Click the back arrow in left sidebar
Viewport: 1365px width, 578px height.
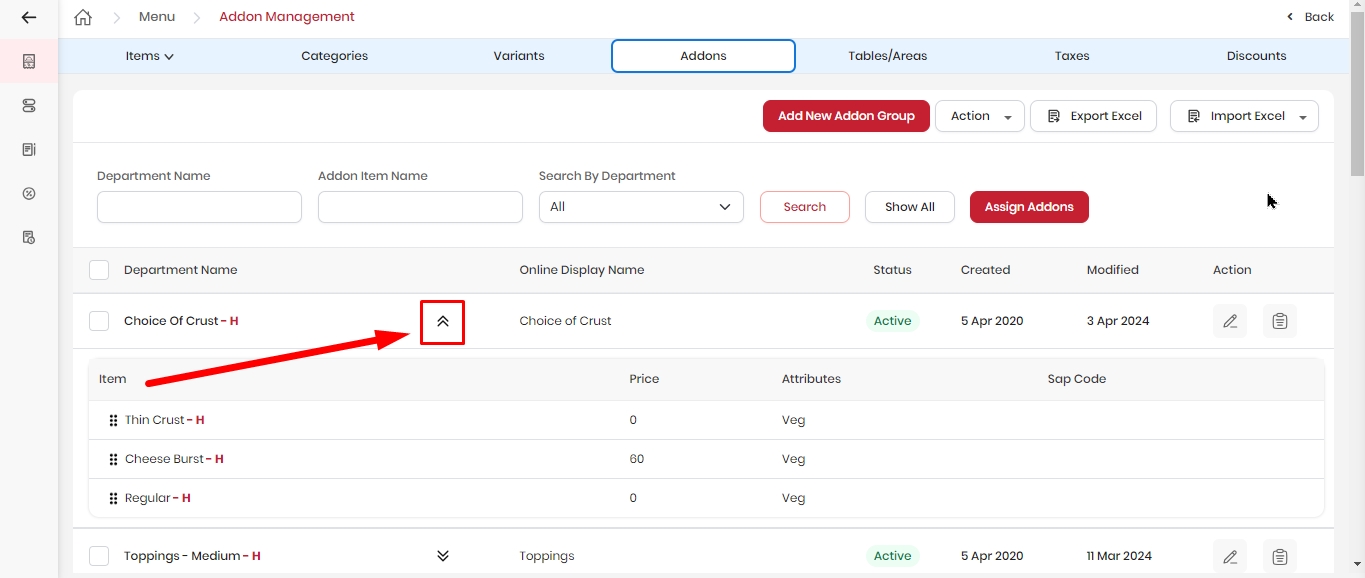[x=29, y=17]
